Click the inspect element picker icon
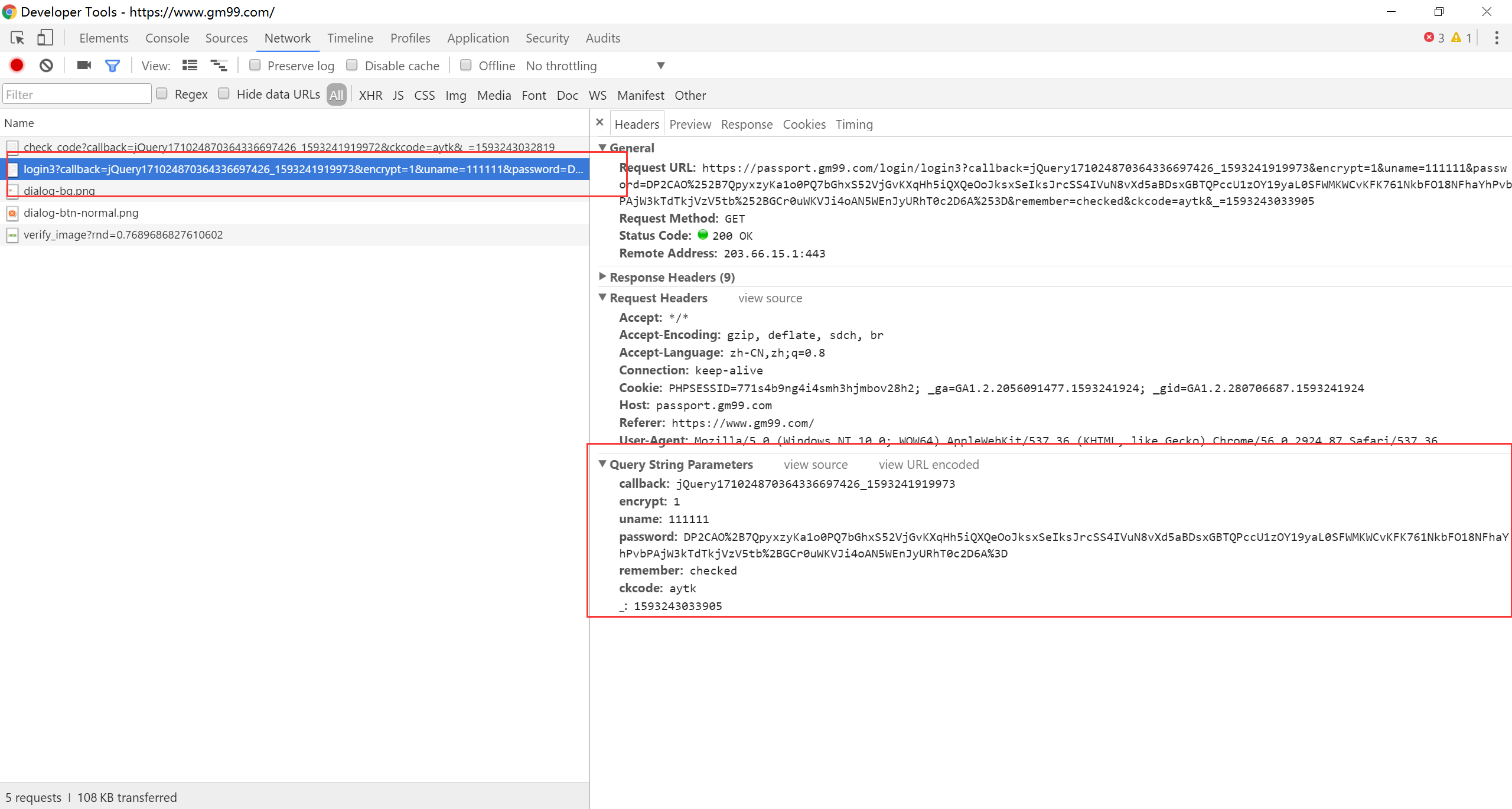The image size is (1512, 809). 17,38
